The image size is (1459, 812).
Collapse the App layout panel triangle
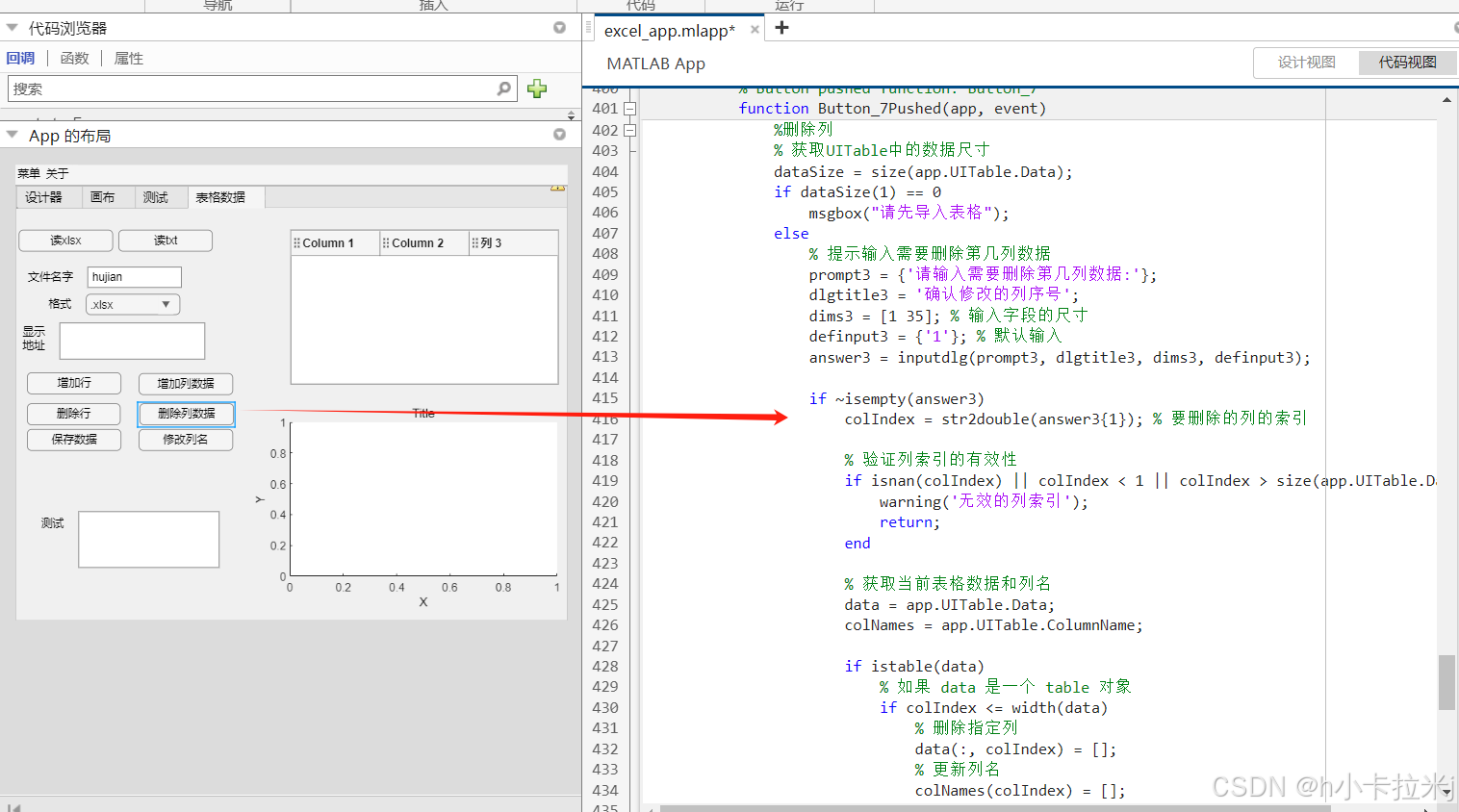pos(13,135)
